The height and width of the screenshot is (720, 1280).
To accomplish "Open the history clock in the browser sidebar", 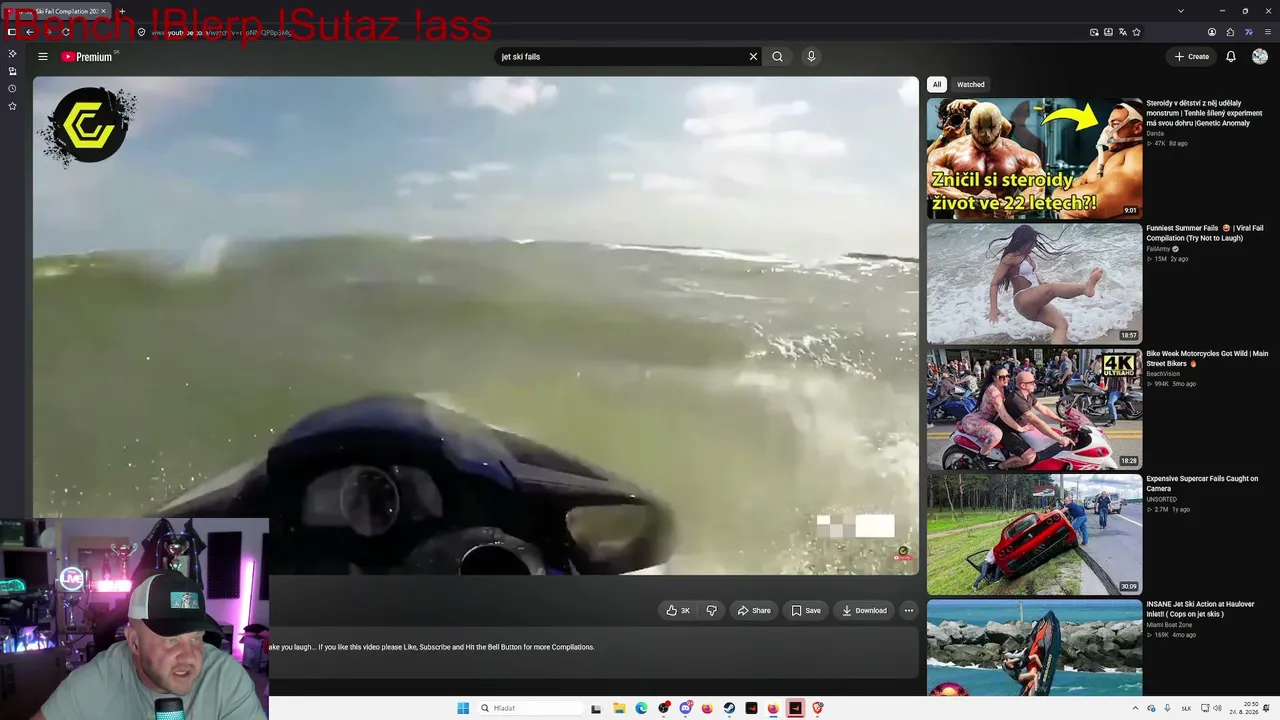I will click(x=12, y=89).
